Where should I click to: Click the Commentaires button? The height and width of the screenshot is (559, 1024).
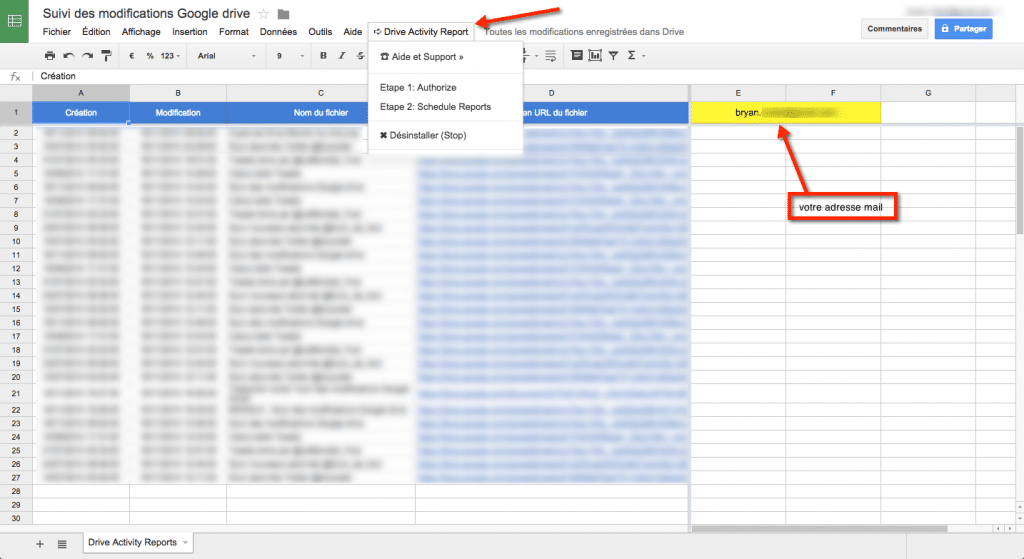(894, 29)
